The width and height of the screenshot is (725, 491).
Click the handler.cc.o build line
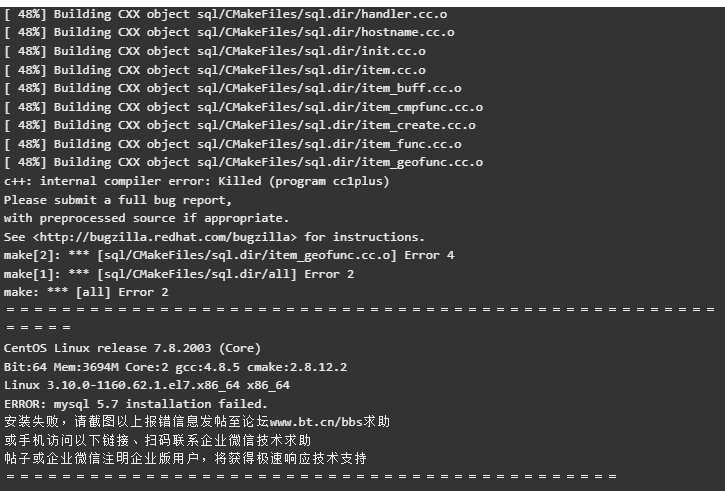[225, 14]
